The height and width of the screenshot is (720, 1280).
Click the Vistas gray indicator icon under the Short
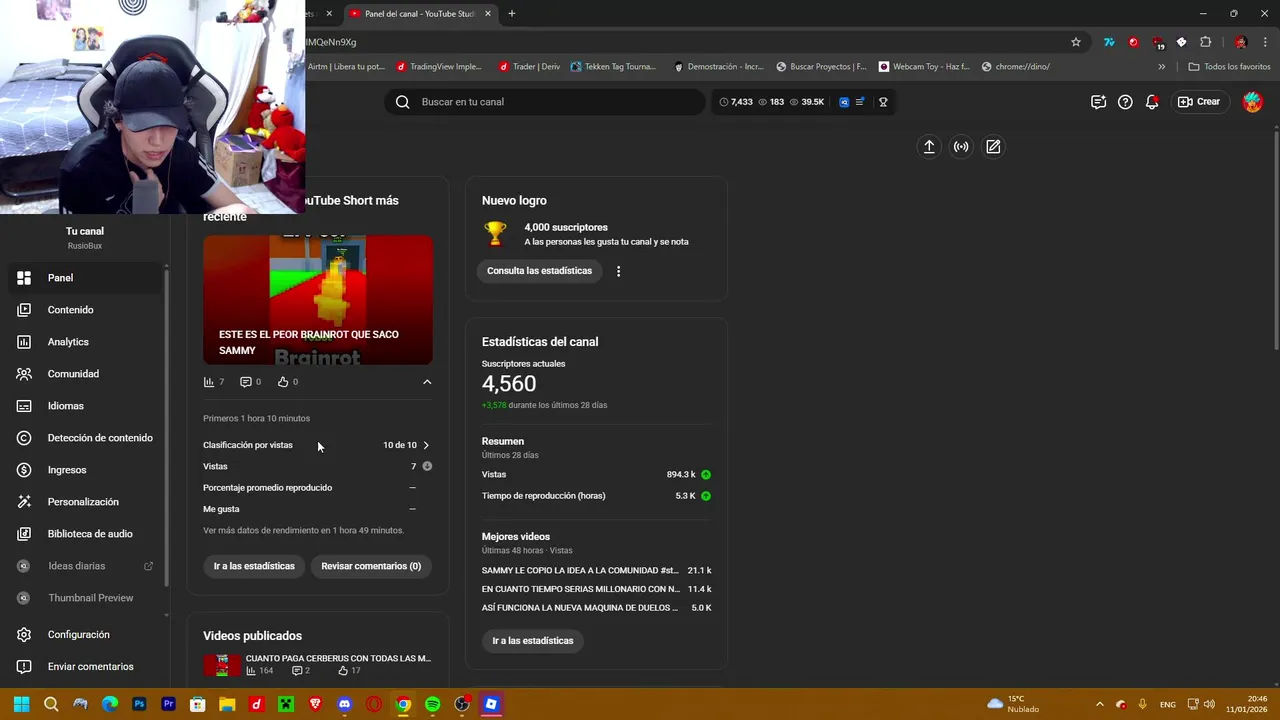pos(427,466)
